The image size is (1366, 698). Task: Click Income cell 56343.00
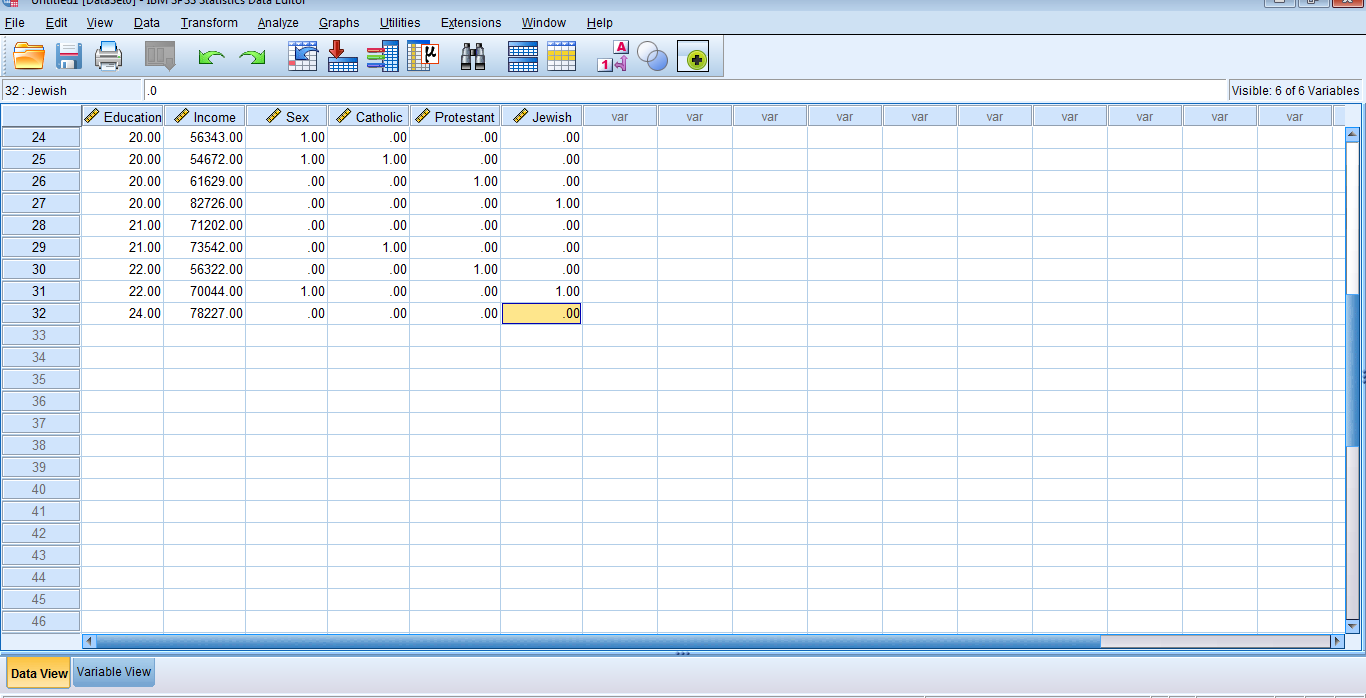click(204, 137)
